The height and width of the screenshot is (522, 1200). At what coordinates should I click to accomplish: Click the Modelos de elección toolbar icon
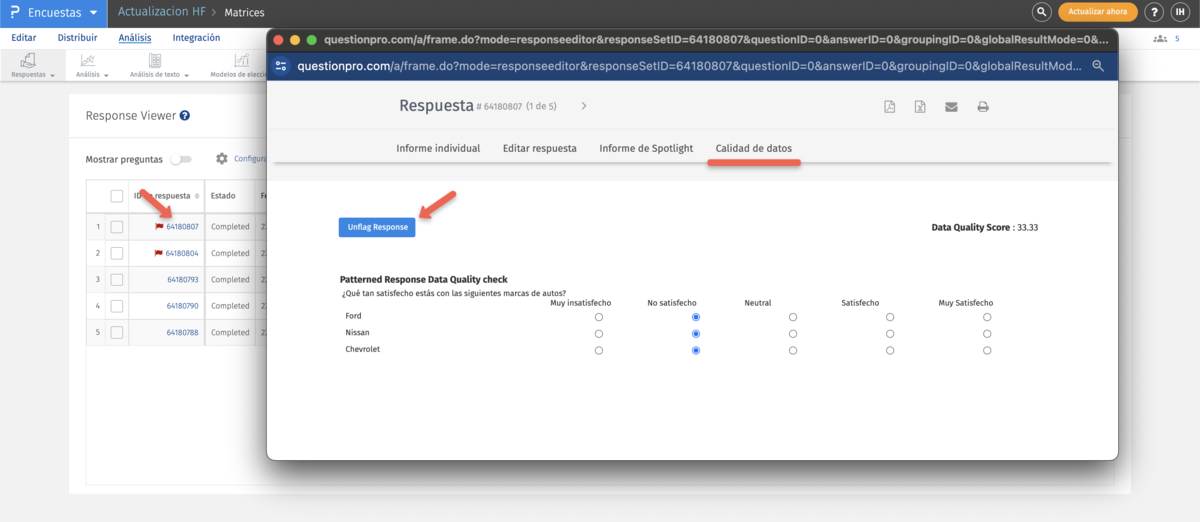pos(242,60)
